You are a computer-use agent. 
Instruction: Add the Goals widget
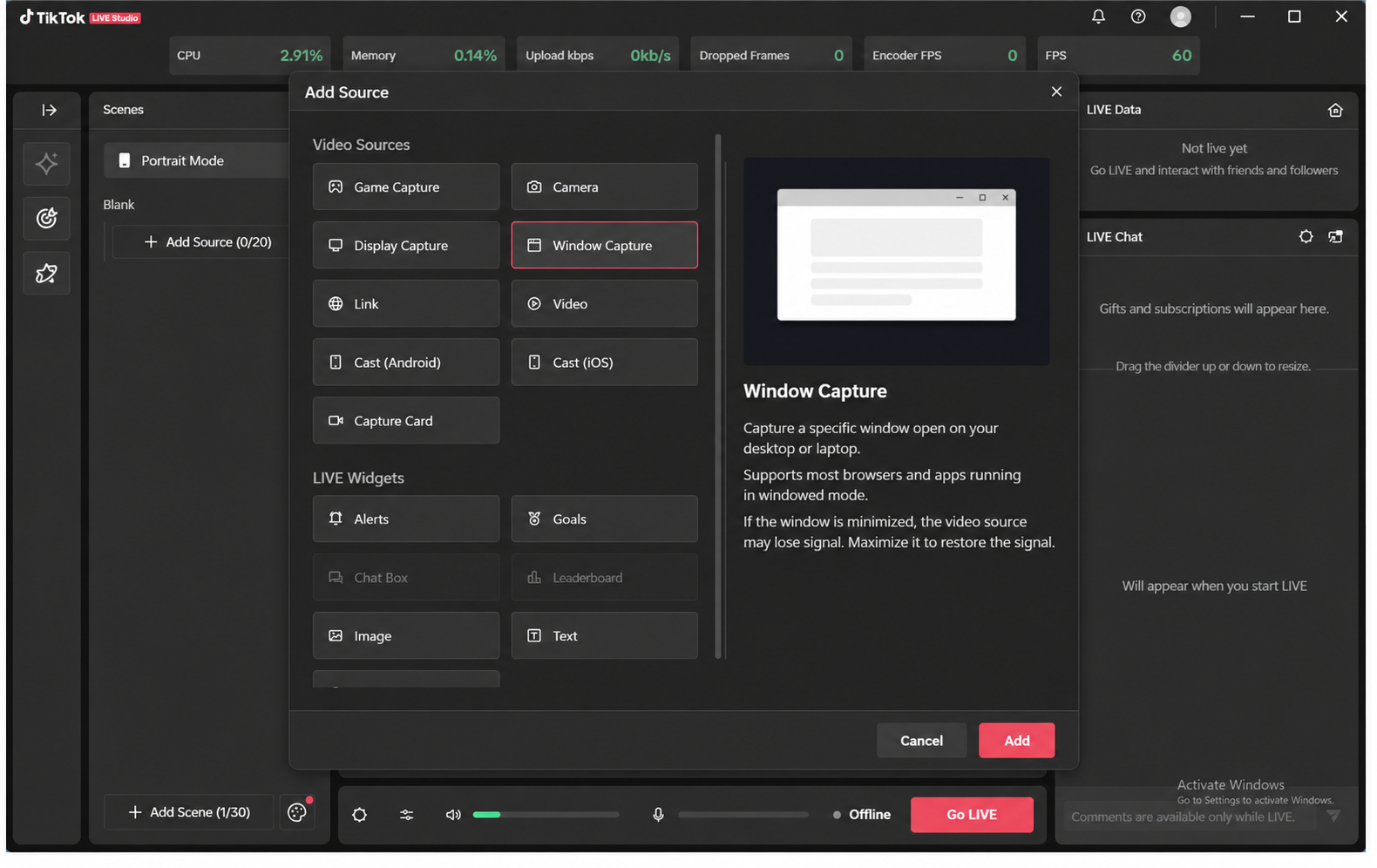[604, 519]
